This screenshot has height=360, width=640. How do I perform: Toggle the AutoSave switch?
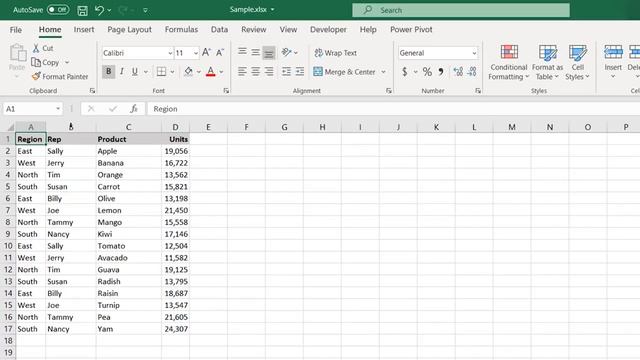(x=58, y=9)
